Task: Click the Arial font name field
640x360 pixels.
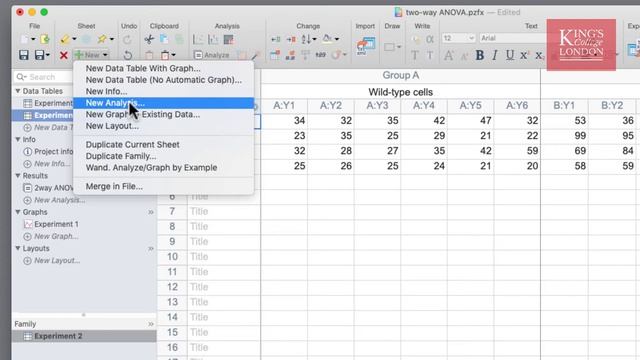Action: pyautogui.click(x=513, y=38)
